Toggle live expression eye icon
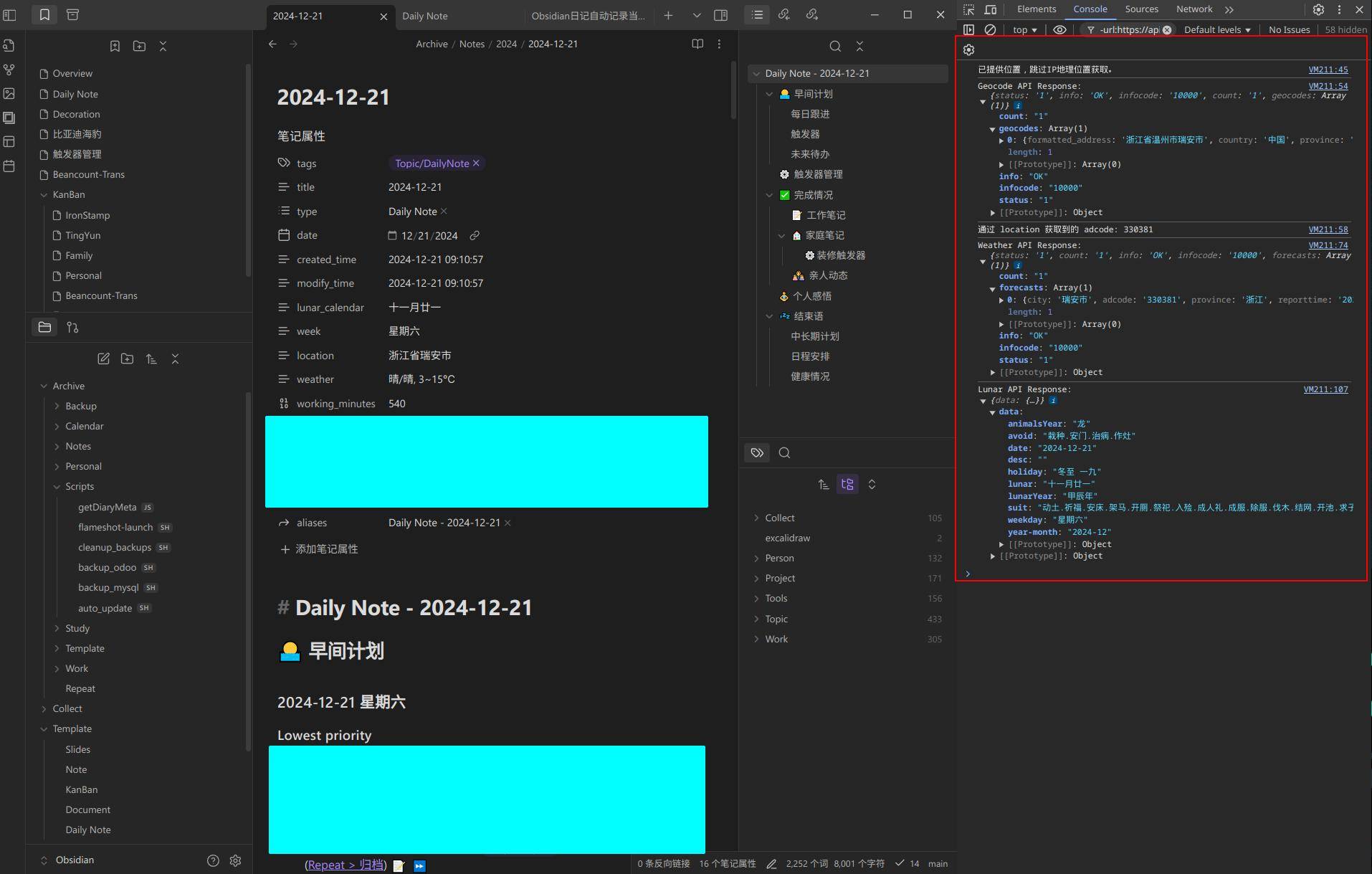This screenshot has height=874, width=1372. pos(1059,29)
